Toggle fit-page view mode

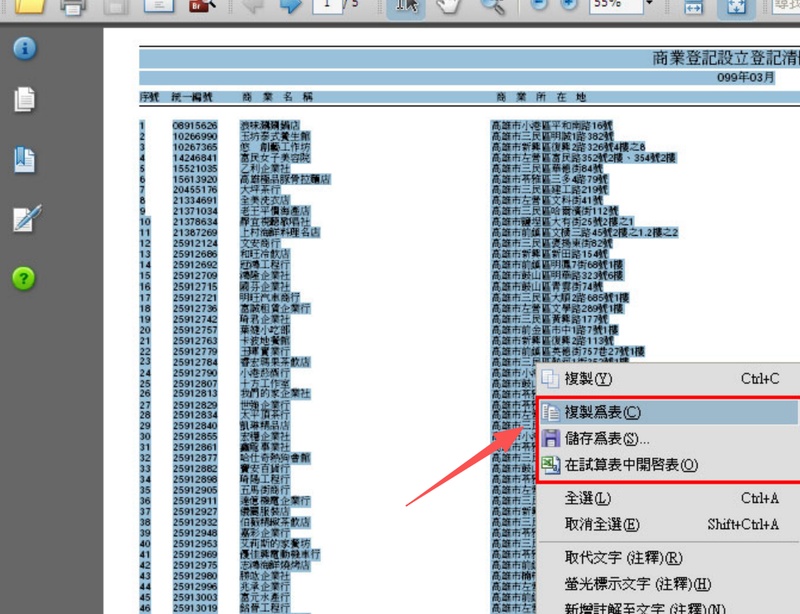click(737, 9)
